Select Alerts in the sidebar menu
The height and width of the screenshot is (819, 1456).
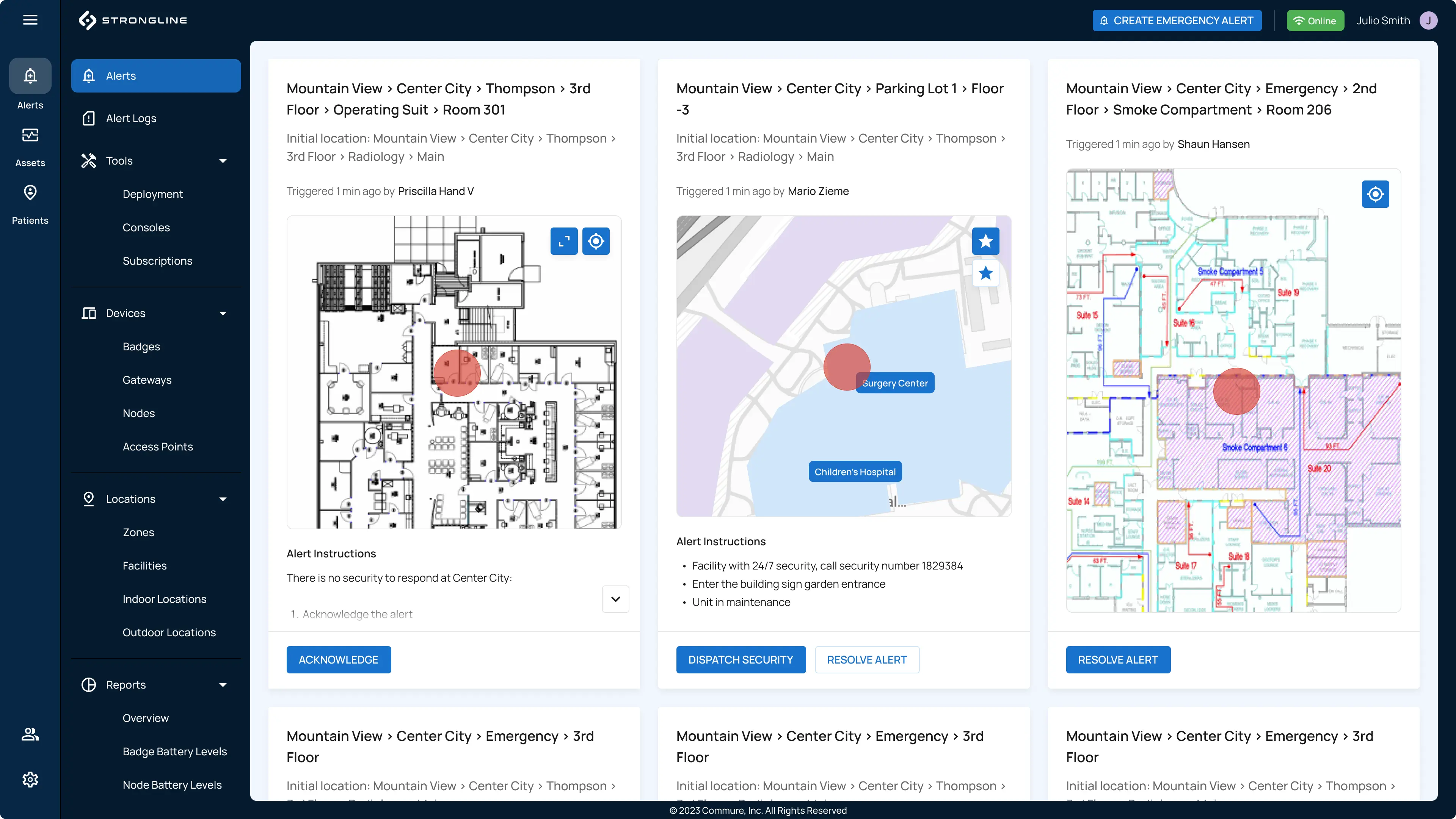tap(156, 76)
